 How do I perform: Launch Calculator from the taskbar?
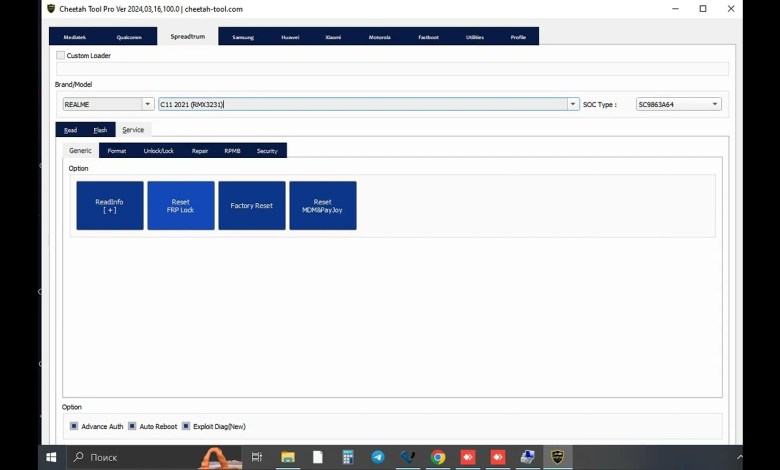[348, 457]
